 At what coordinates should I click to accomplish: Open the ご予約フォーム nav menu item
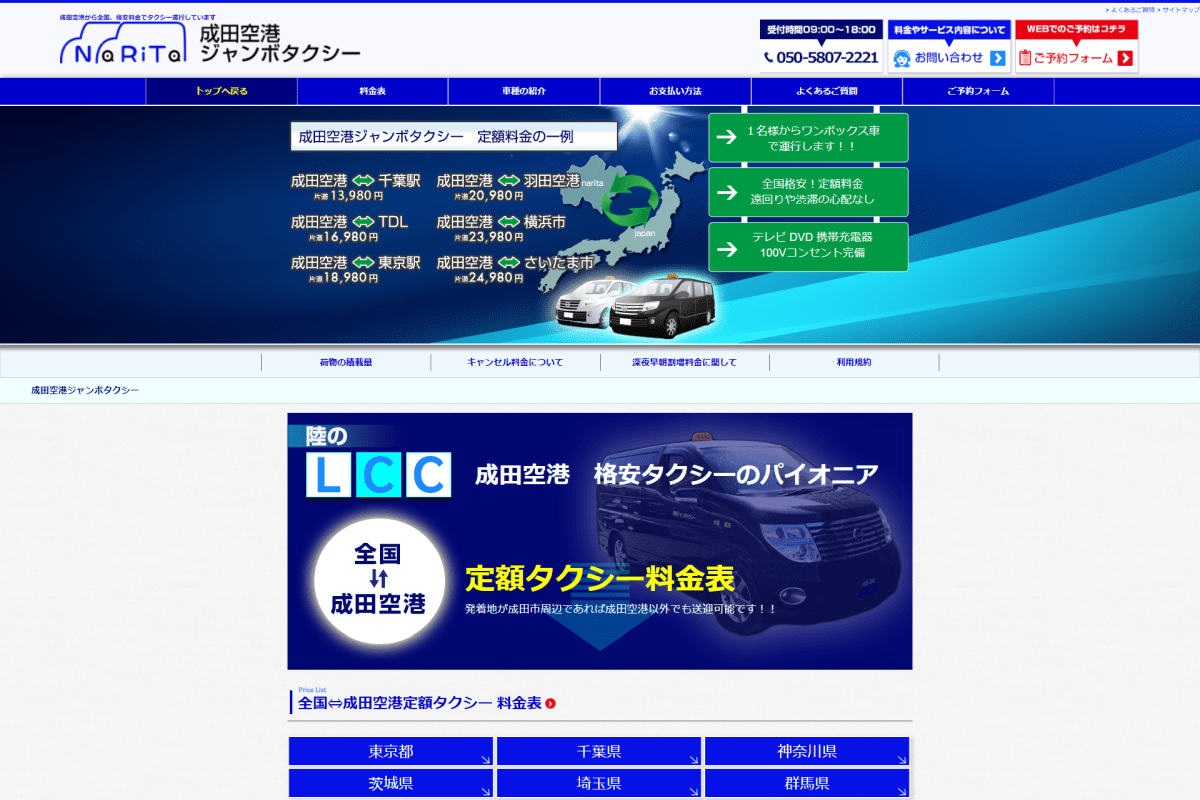pos(978,91)
